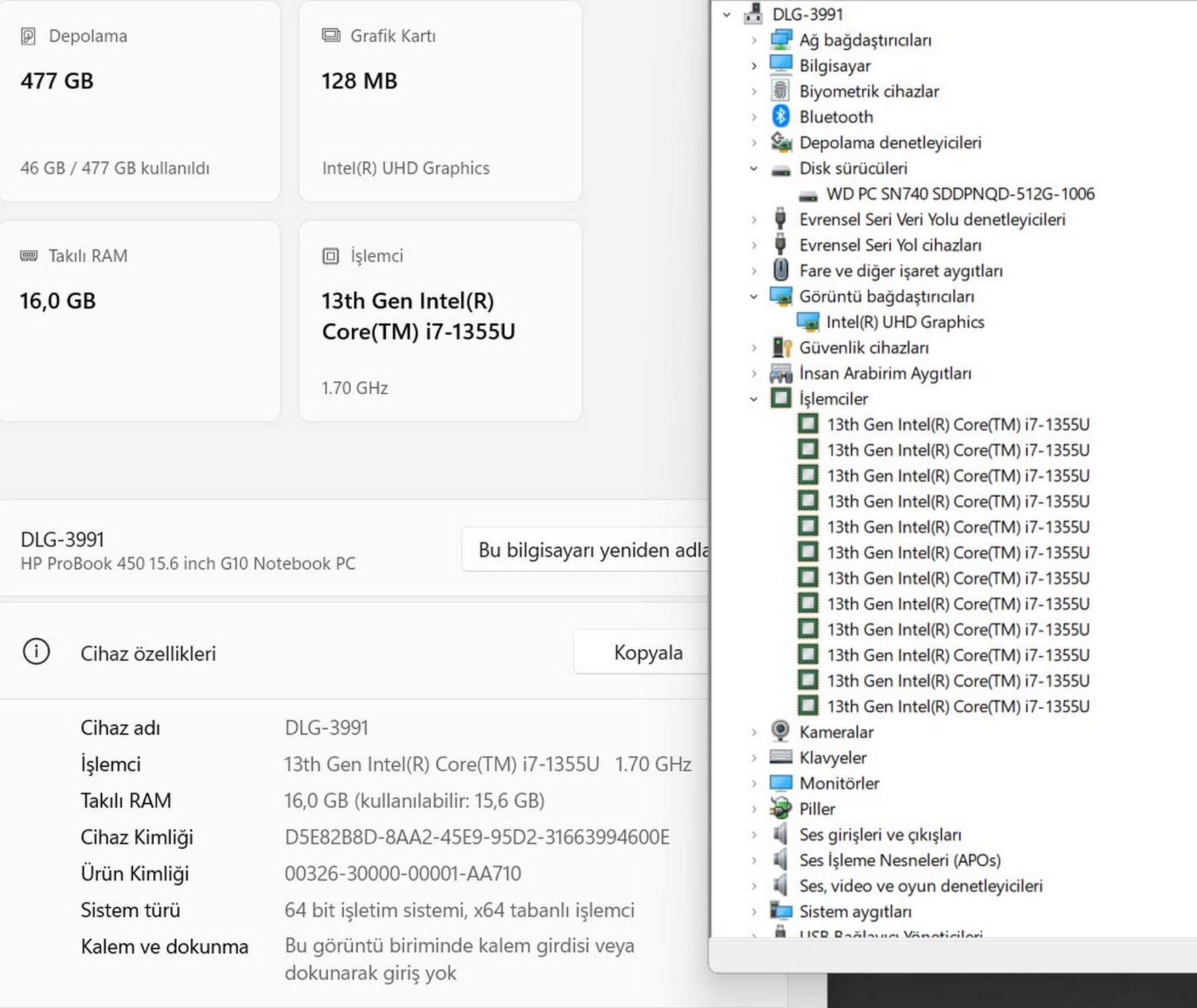Viewport: 1197px width, 1008px height.
Task: Click the İşlemciler chip icon
Action: pyautogui.click(x=780, y=398)
